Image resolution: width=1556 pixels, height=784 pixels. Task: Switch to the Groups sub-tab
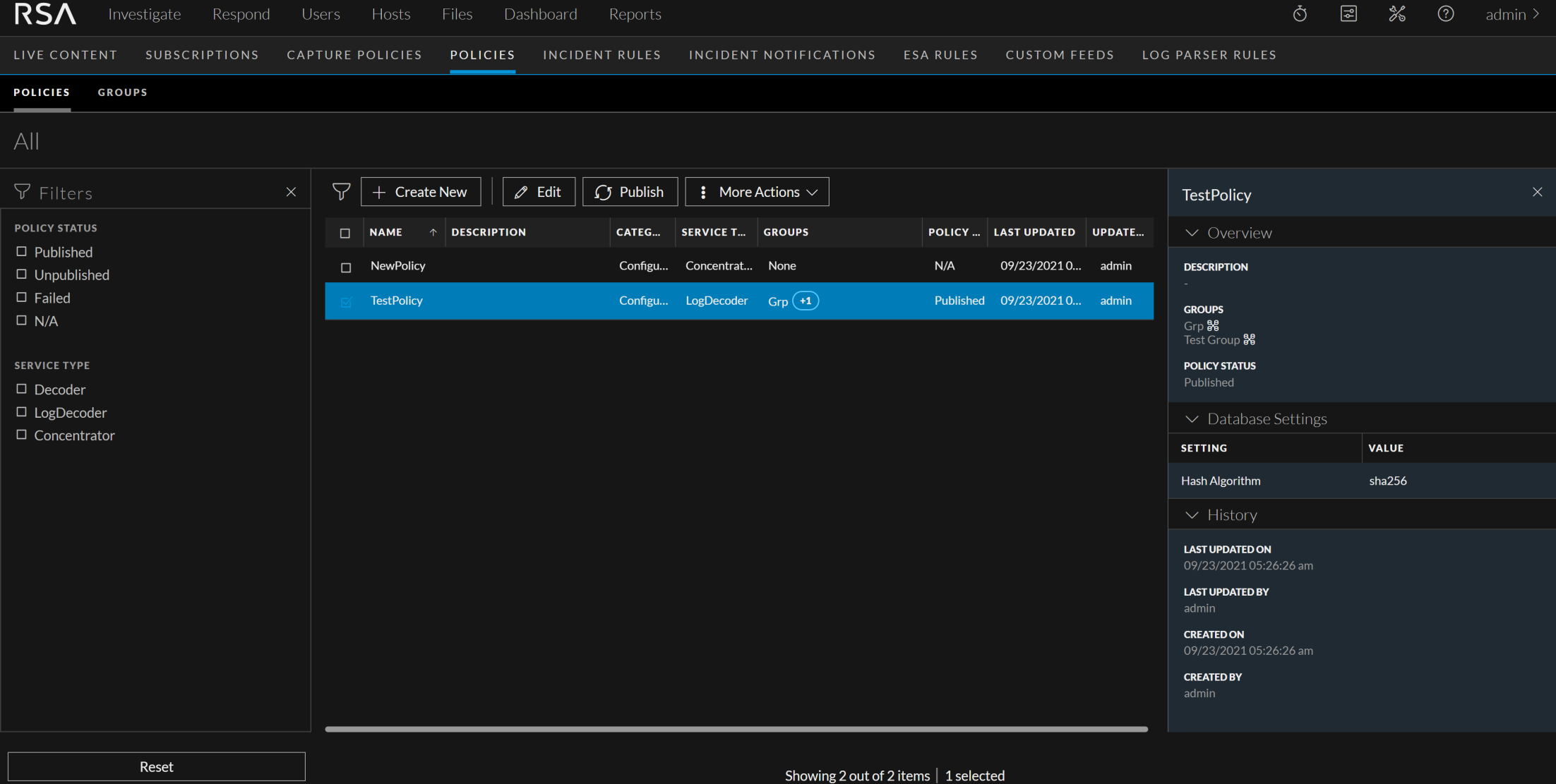122,92
